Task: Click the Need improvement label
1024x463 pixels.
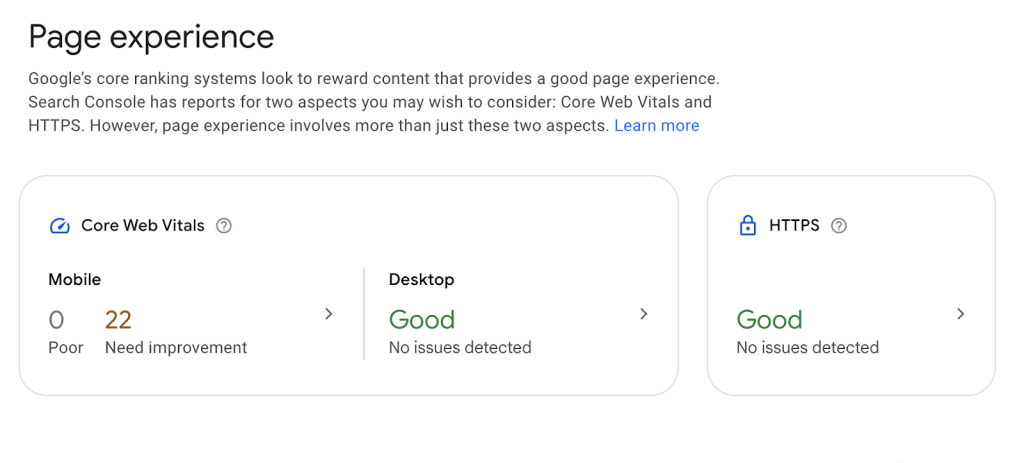Action: (176, 348)
